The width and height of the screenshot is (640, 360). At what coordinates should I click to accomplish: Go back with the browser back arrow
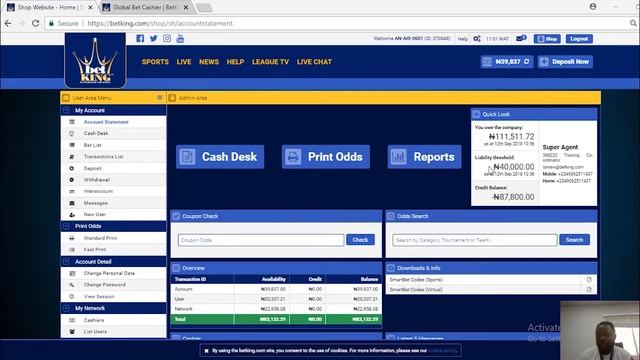pos(8,23)
